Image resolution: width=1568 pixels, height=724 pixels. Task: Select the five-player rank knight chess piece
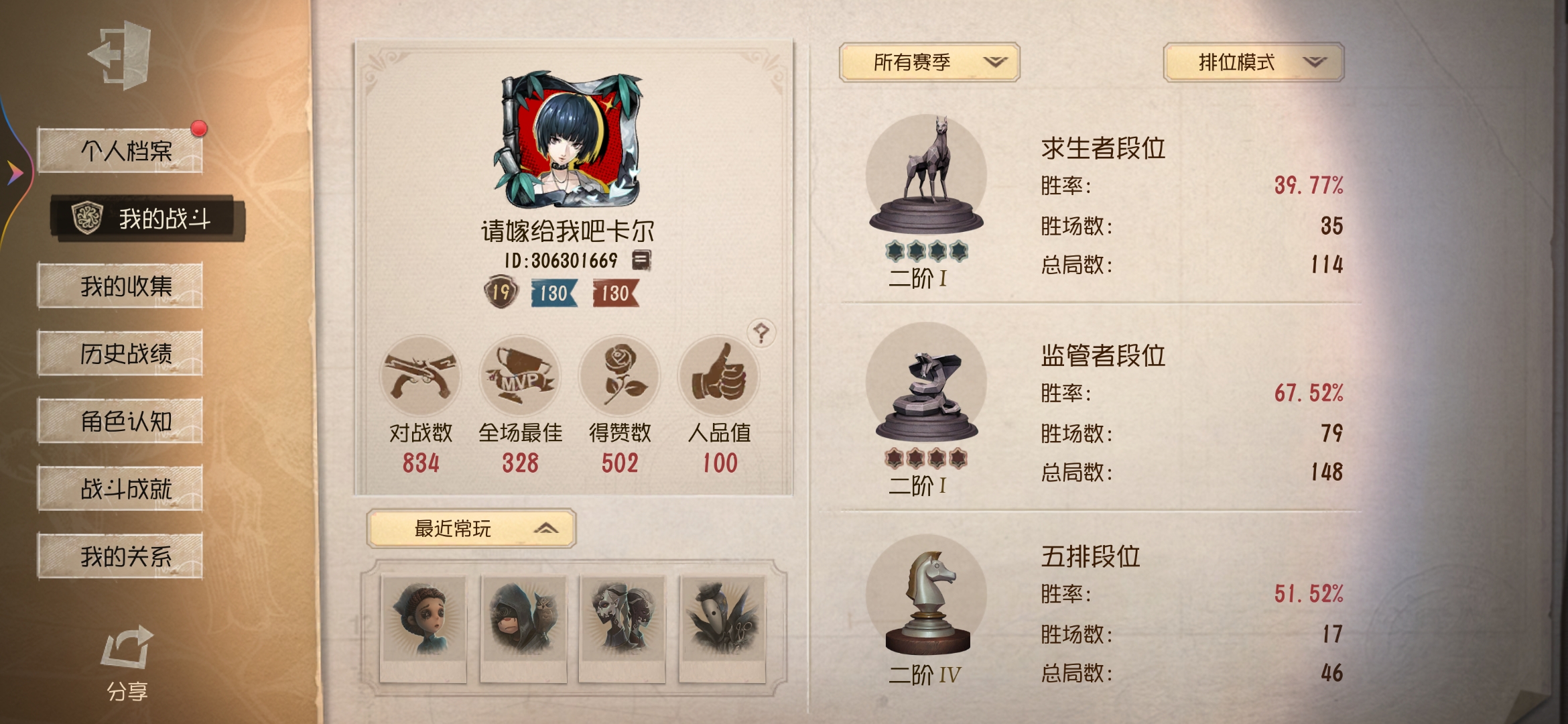click(926, 596)
